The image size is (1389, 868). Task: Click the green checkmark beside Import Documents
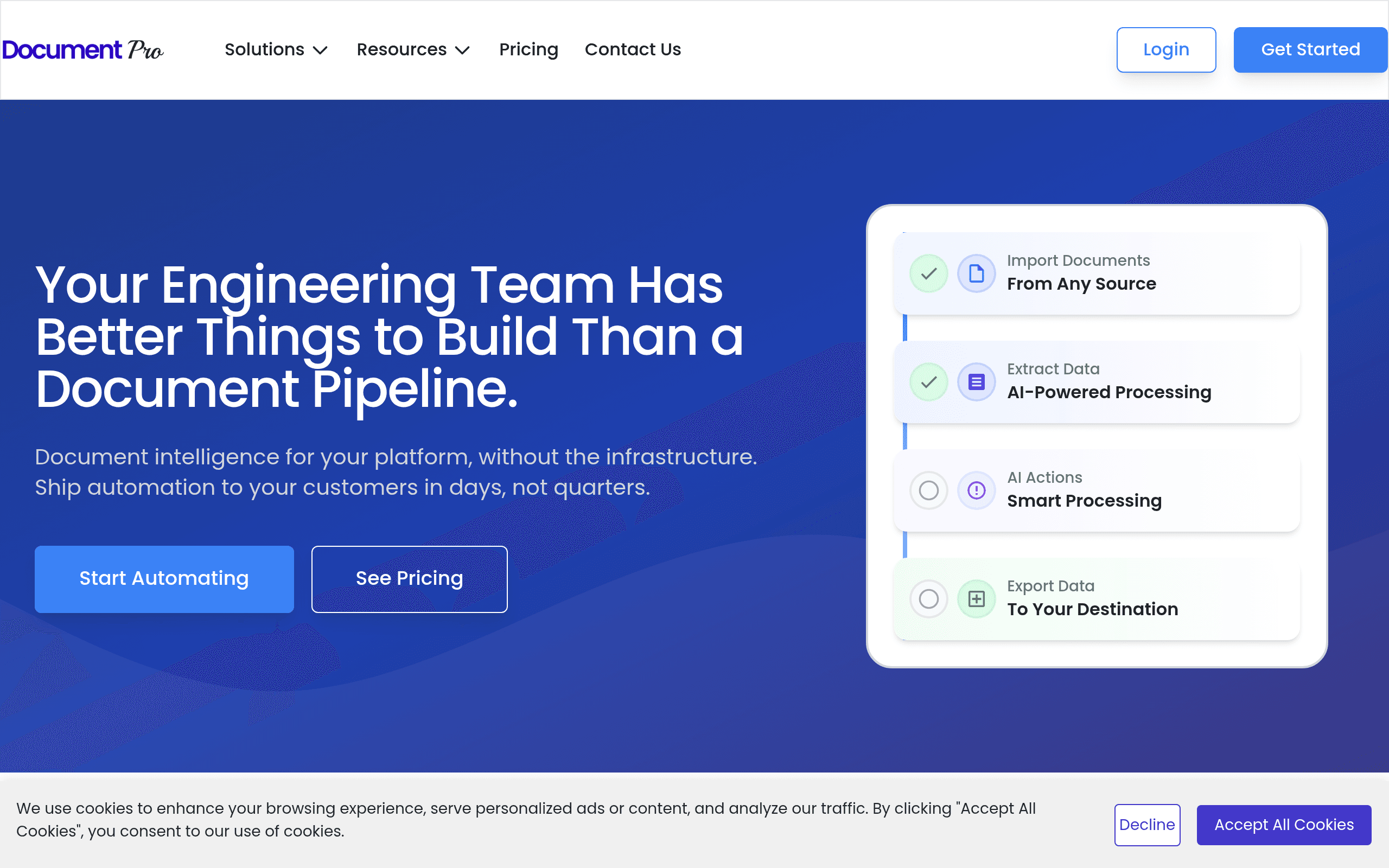(x=929, y=273)
